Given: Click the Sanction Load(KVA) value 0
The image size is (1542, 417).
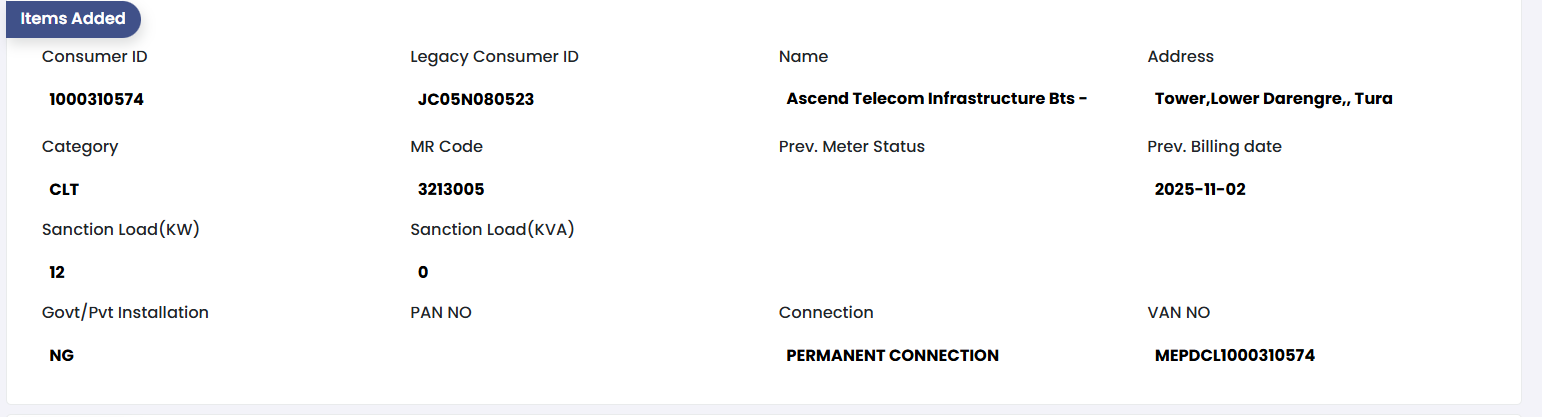Looking at the screenshot, I should click(423, 272).
